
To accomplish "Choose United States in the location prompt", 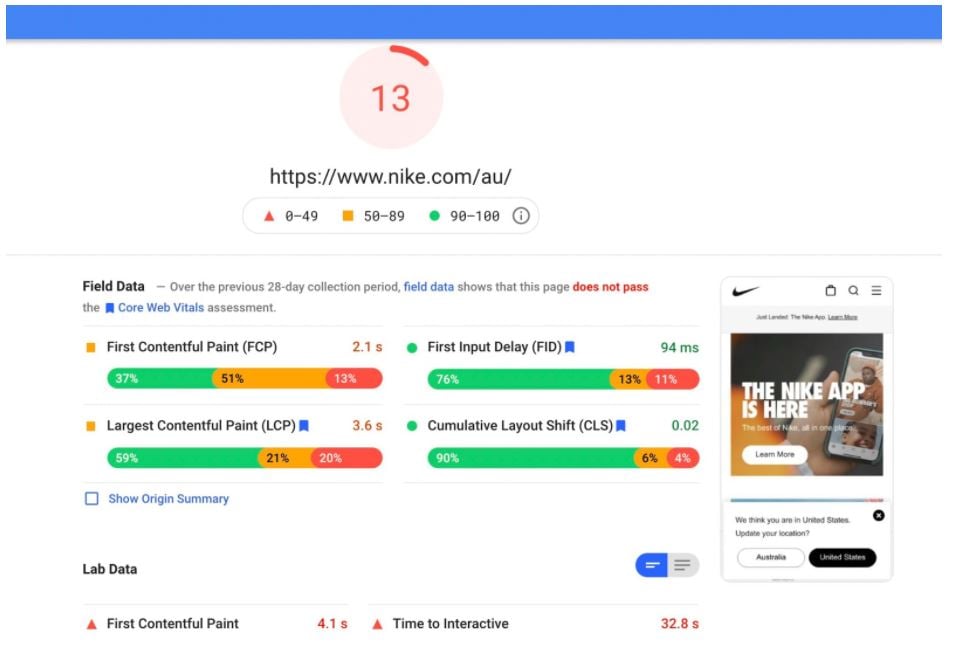I will pyautogui.click(x=842, y=557).
